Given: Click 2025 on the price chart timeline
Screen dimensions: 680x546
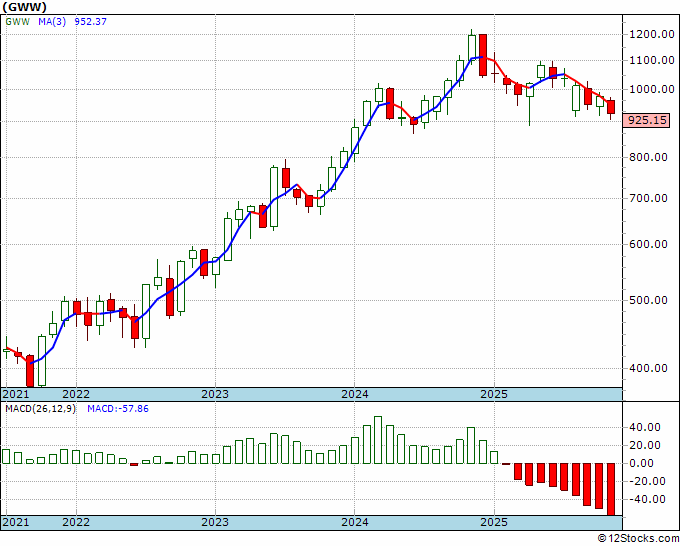Looking at the screenshot, I should pos(494,394).
